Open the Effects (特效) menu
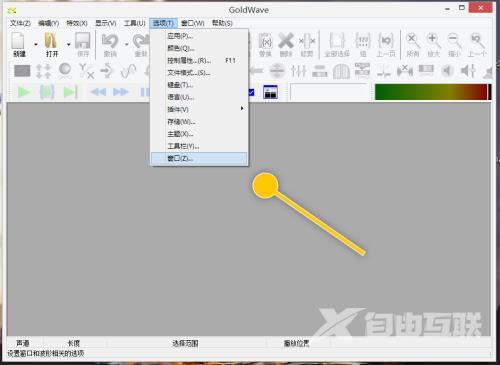 click(x=77, y=23)
